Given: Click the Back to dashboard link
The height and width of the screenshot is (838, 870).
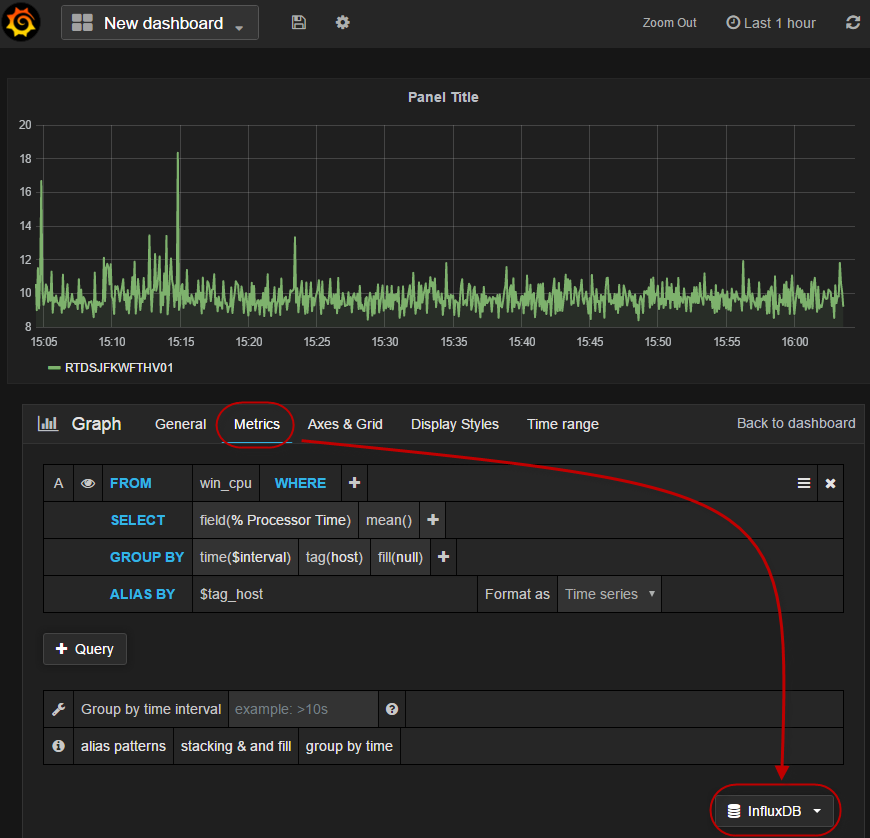Looking at the screenshot, I should pyautogui.click(x=796, y=423).
